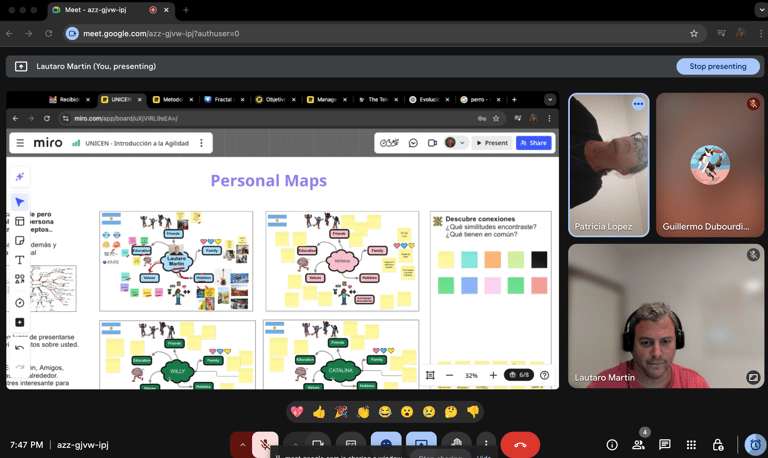Expand Miro user avatar dropdown
The image size is (768, 458).
(x=462, y=143)
